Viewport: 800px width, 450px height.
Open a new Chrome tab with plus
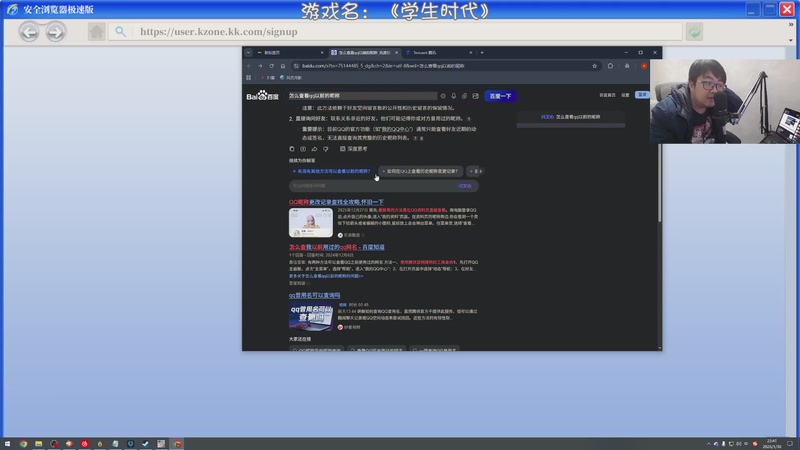point(482,53)
